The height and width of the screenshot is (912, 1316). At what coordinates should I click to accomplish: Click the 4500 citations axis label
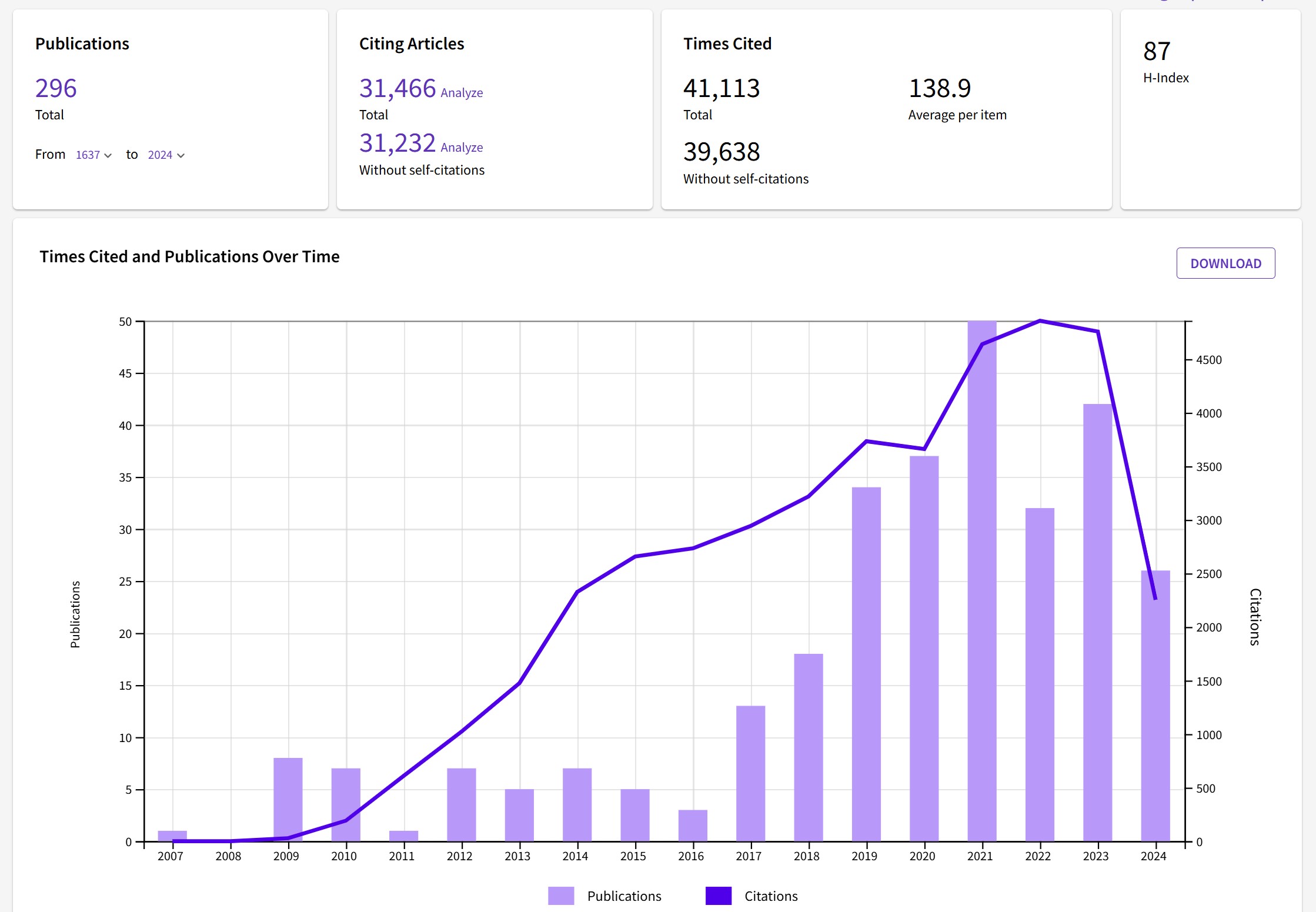[x=1209, y=360]
